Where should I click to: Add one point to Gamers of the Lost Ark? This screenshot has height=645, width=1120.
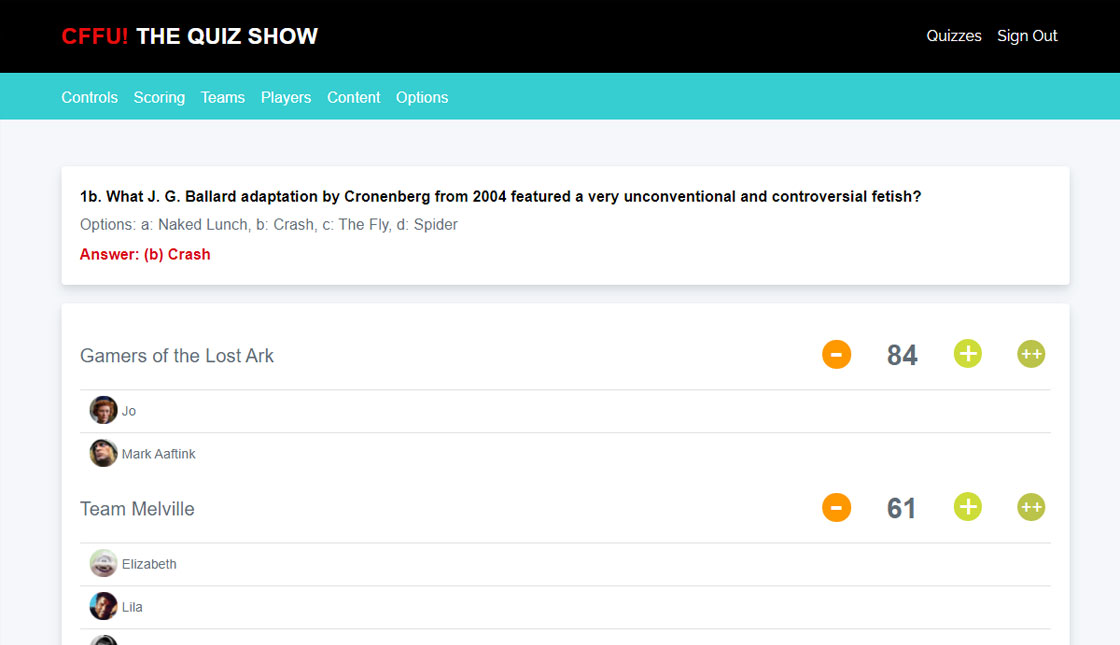click(x=967, y=354)
